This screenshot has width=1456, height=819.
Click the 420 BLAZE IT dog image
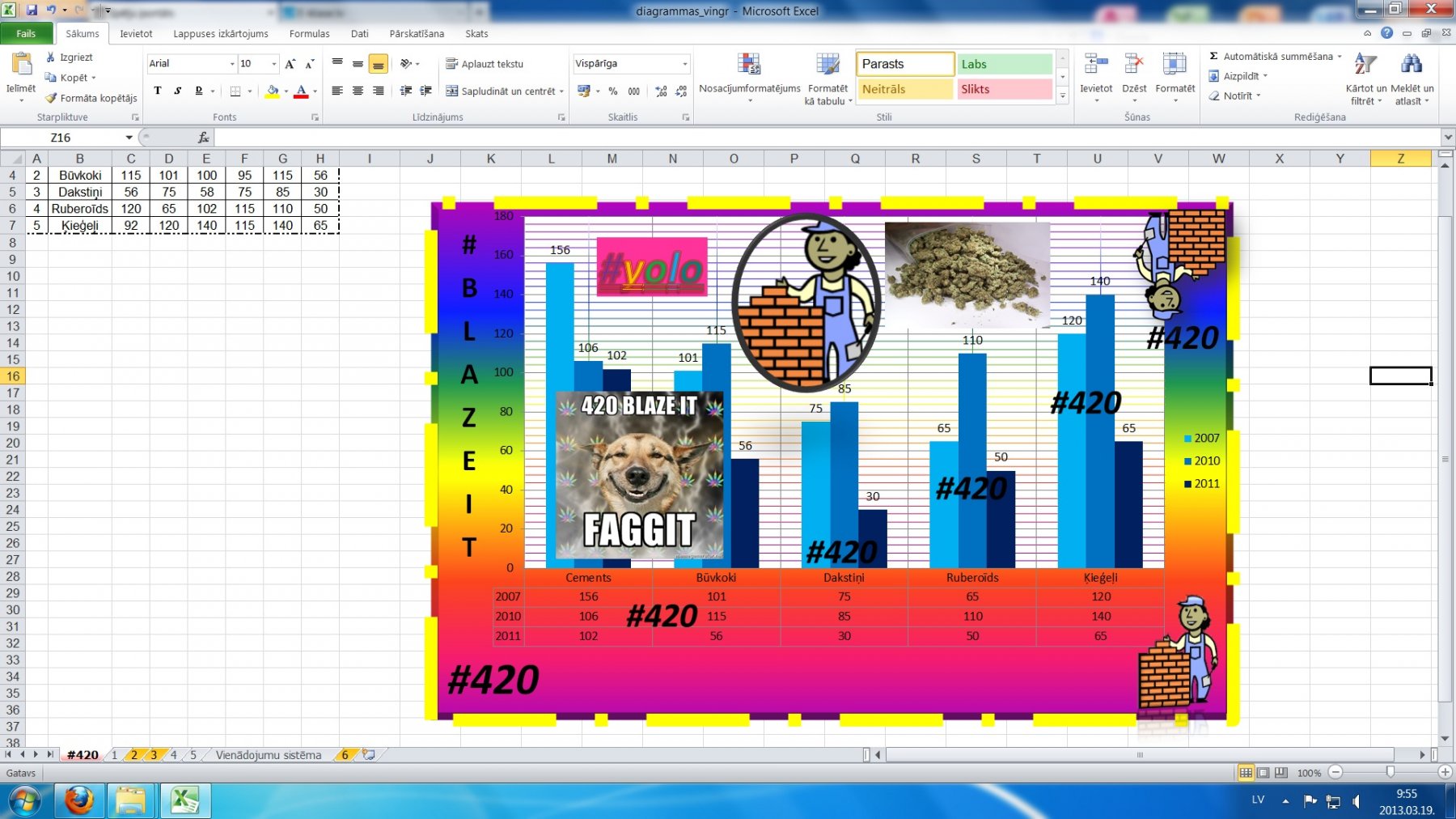click(640, 475)
